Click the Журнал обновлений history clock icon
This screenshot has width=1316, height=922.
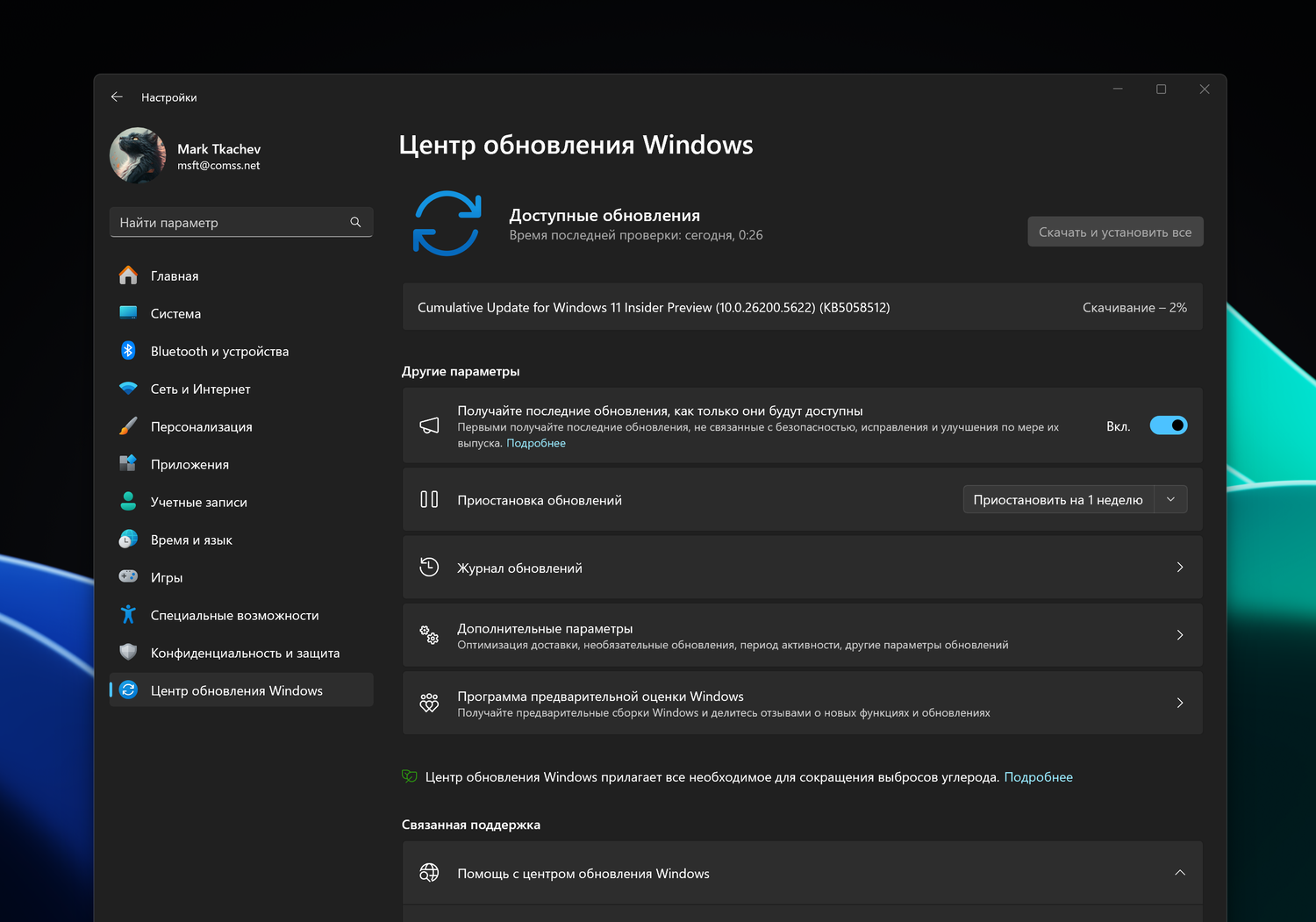point(429,568)
